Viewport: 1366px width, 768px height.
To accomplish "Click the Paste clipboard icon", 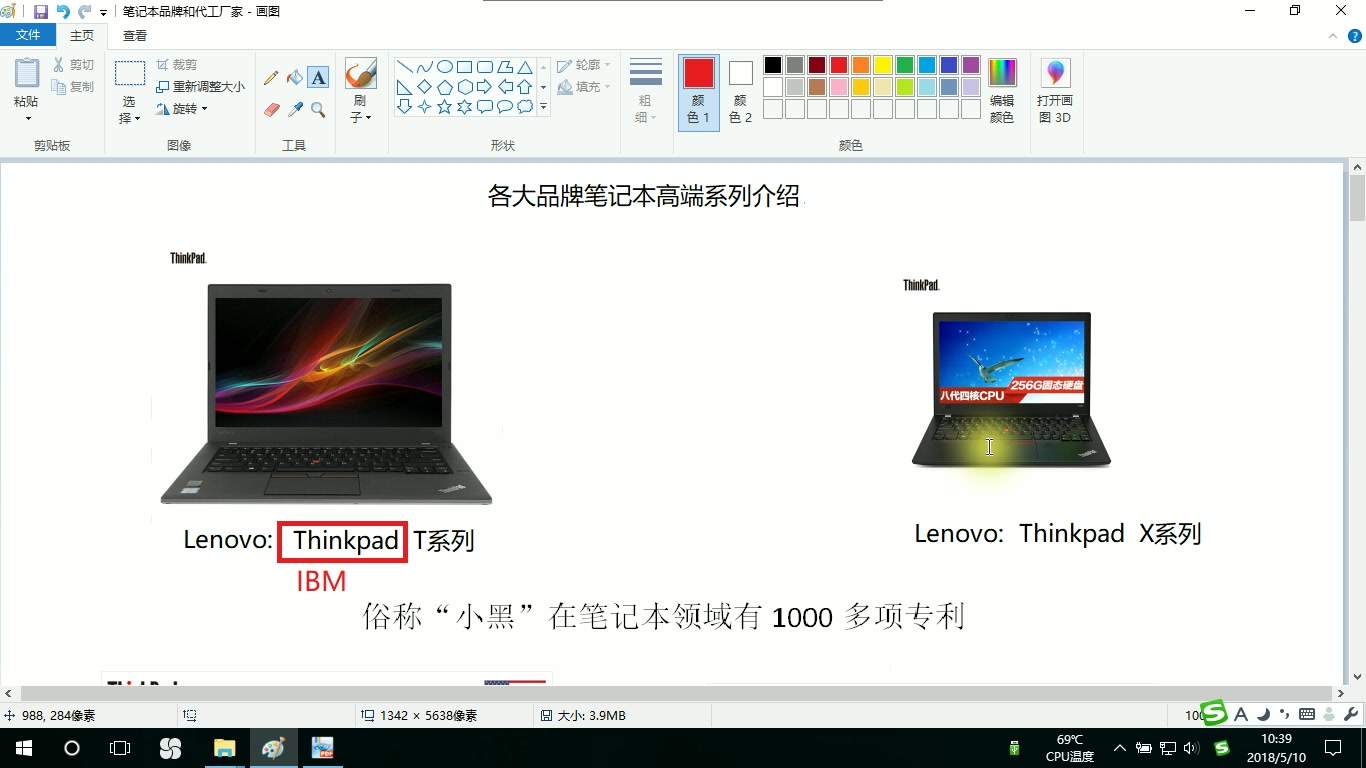I will [27, 74].
